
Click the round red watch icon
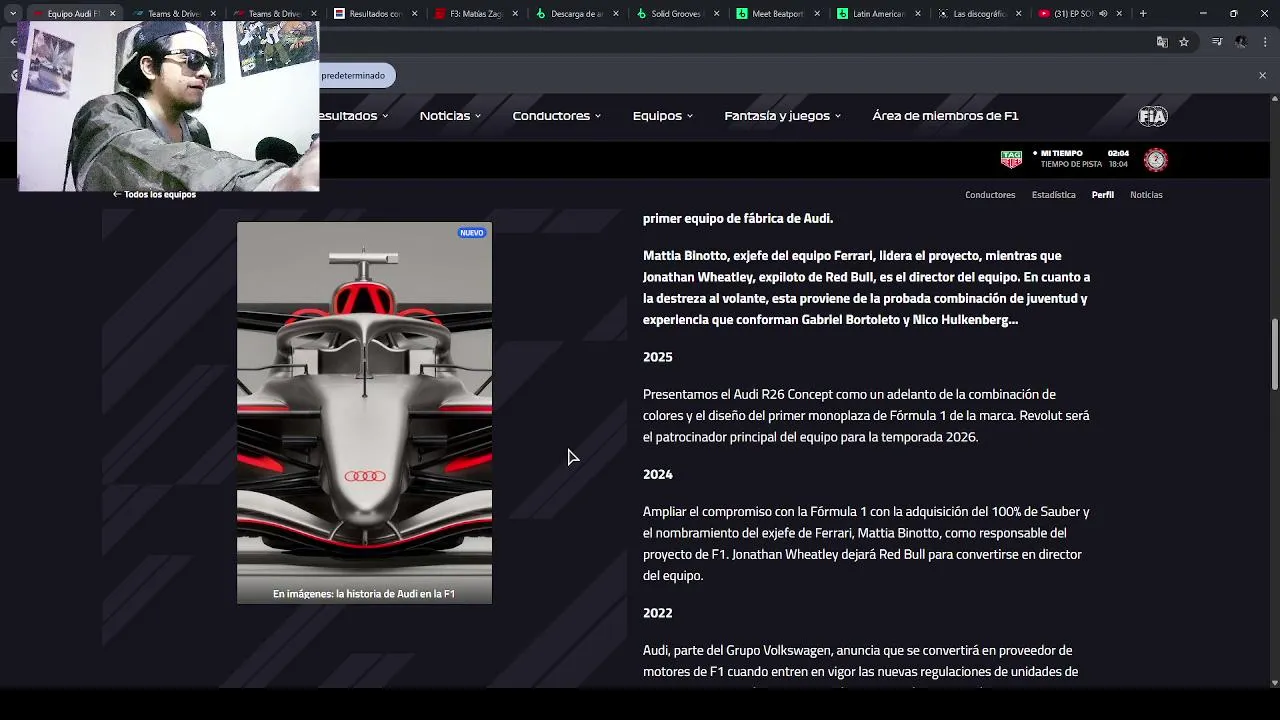coord(1155,159)
